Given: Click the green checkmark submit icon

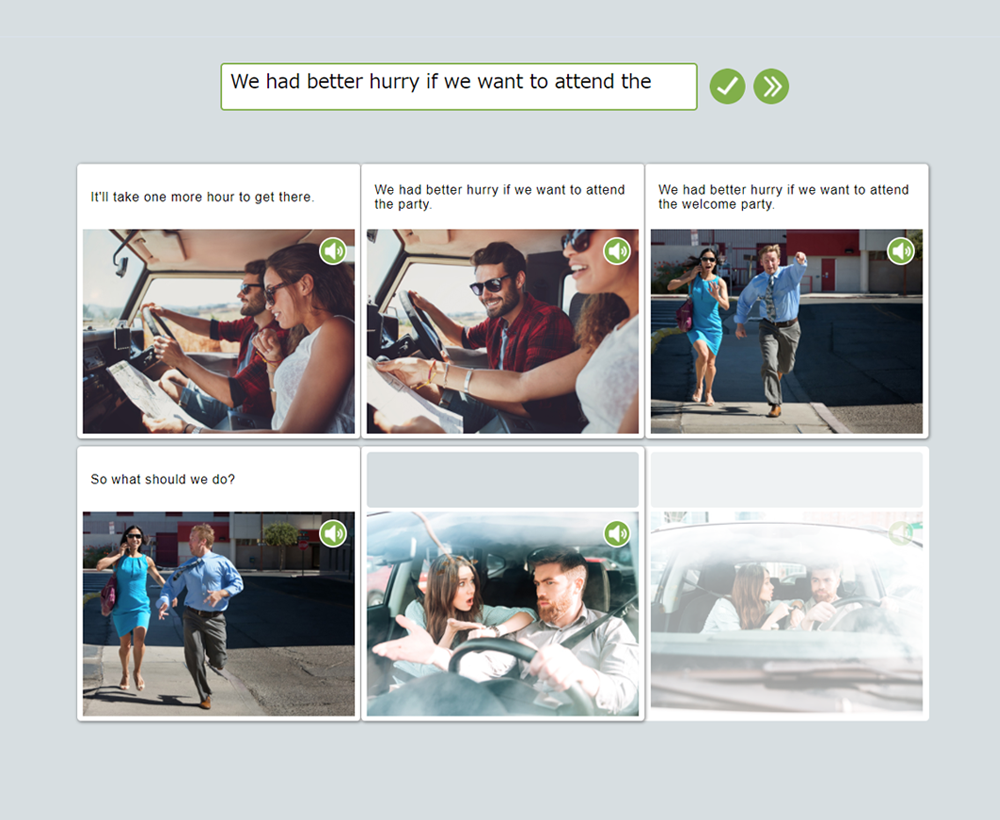Looking at the screenshot, I should (x=727, y=87).
